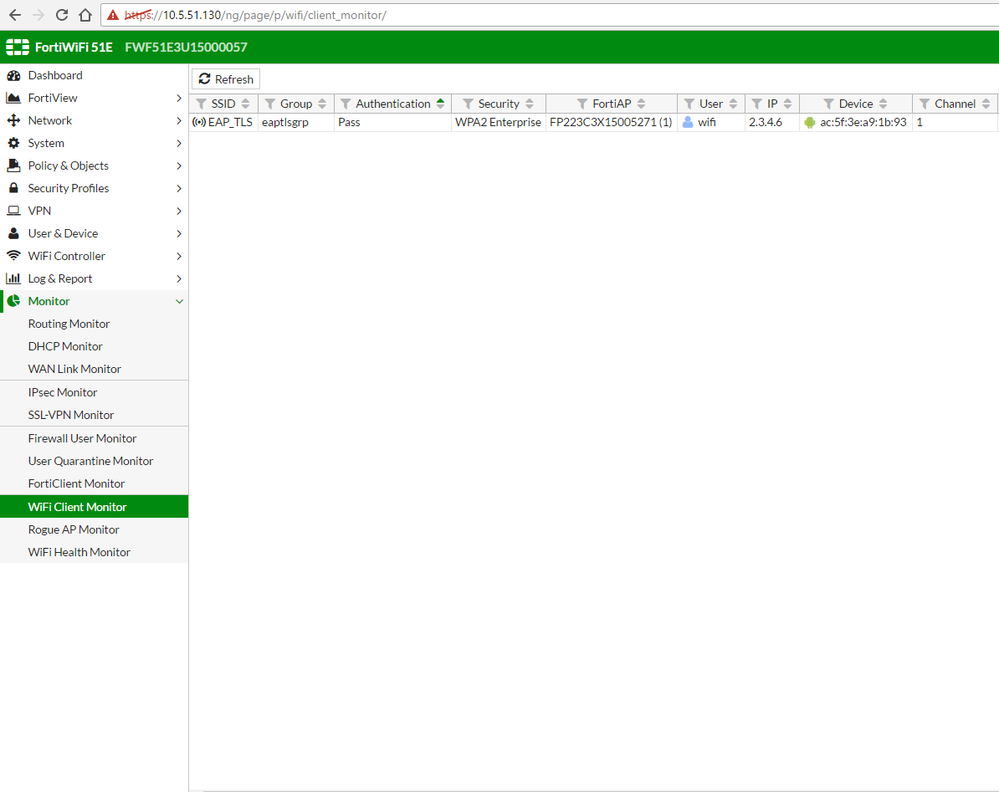Click the Network cross-arrows icon
Image resolution: width=999 pixels, height=792 pixels.
[13, 120]
